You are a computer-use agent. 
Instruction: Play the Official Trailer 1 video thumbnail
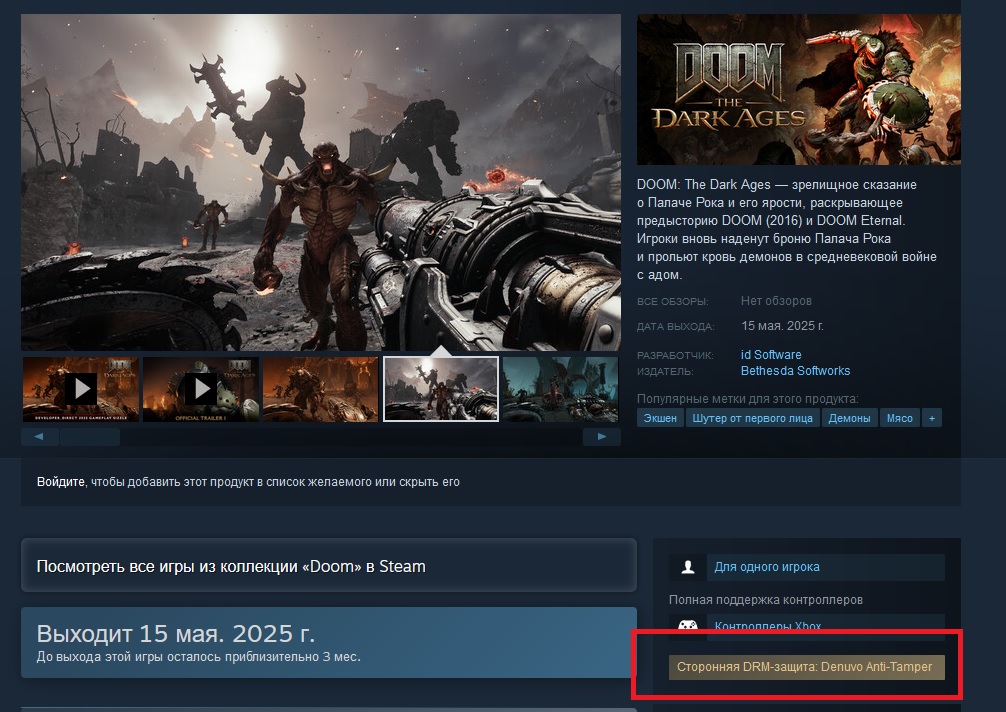coord(201,389)
